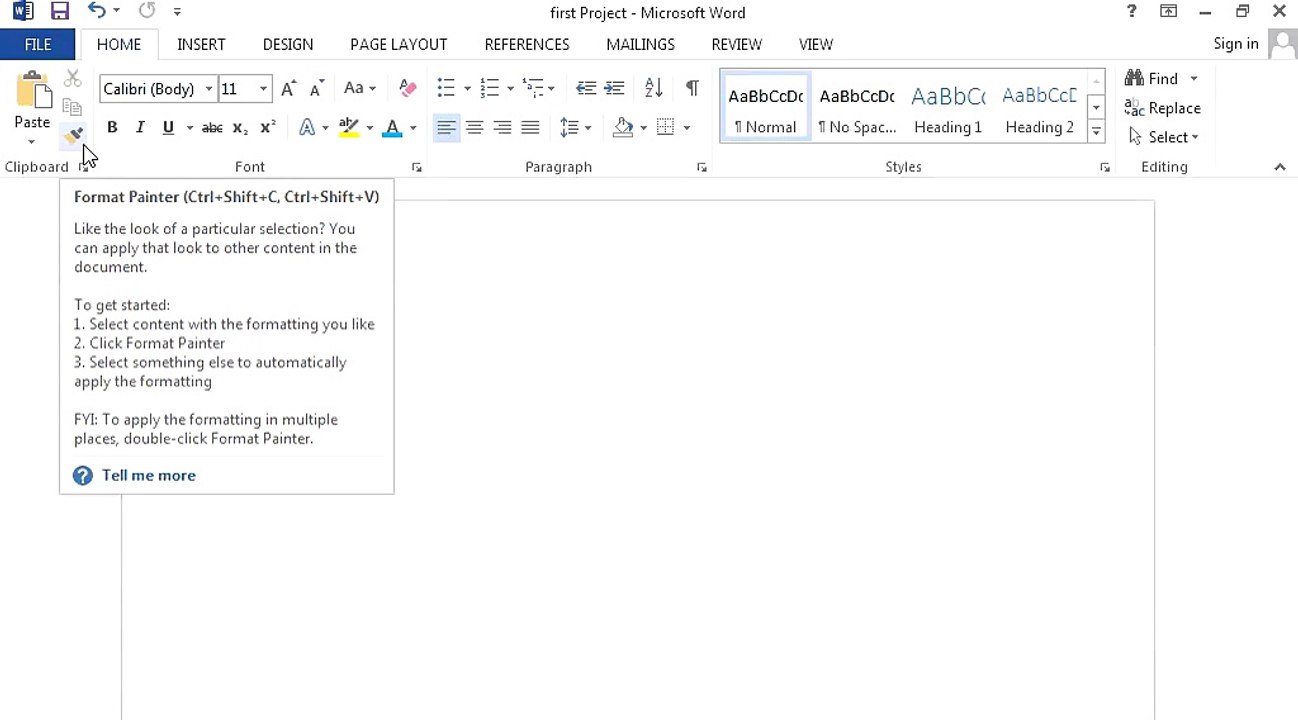The width and height of the screenshot is (1298, 720).
Task: Toggle Italic formatting
Action: [140, 127]
